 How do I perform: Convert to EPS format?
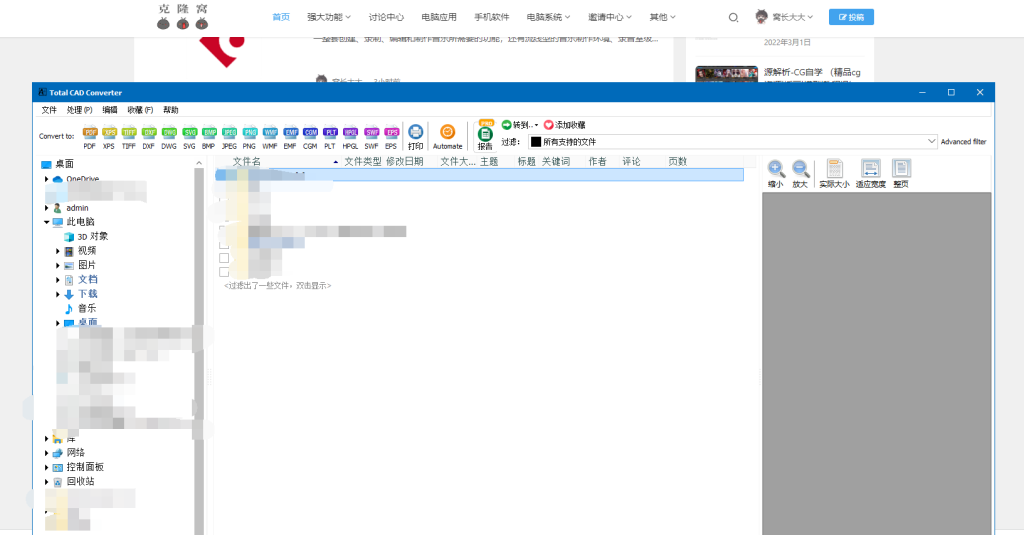coord(391,137)
